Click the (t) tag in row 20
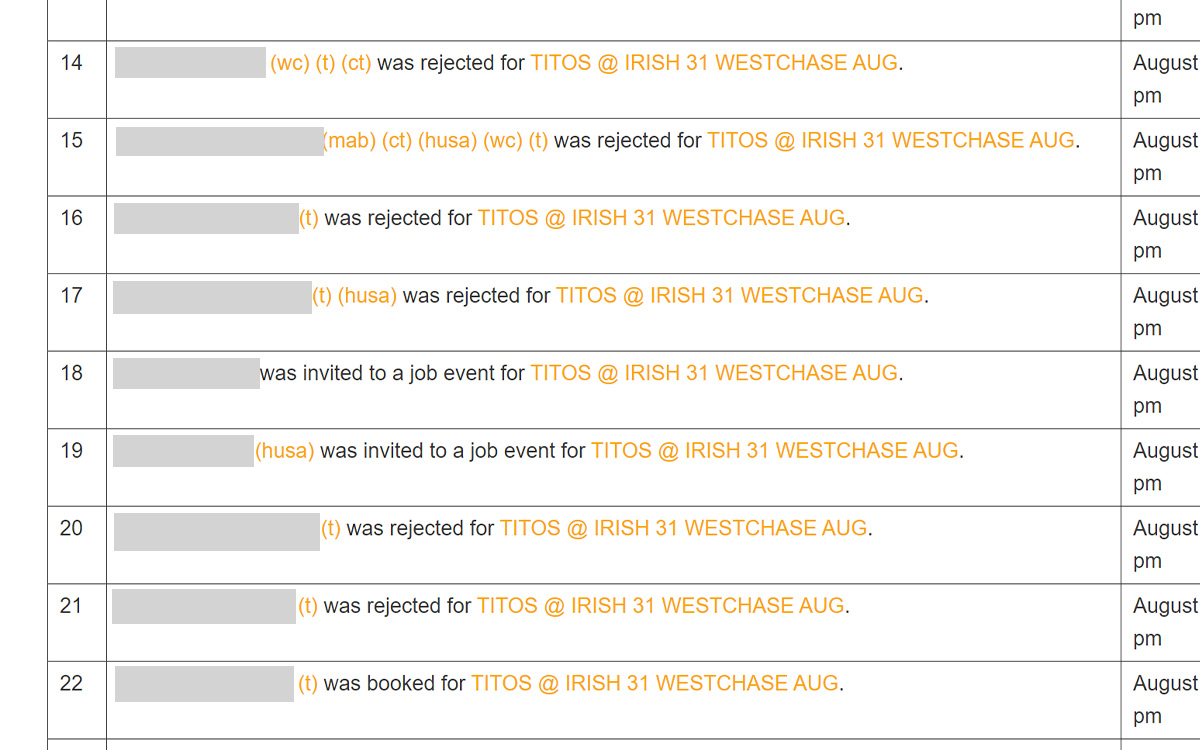This screenshot has width=1200, height=750. 331,528
